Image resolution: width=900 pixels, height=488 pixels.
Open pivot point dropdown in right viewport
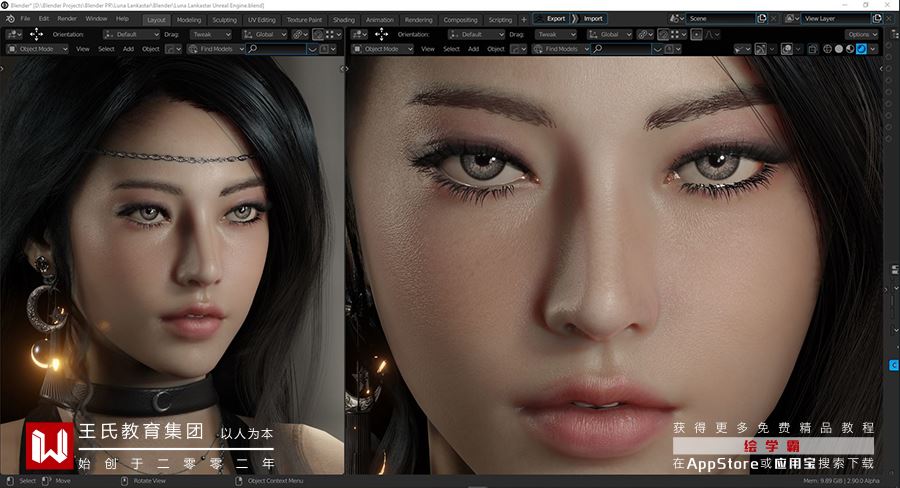(x=645, y=34)
